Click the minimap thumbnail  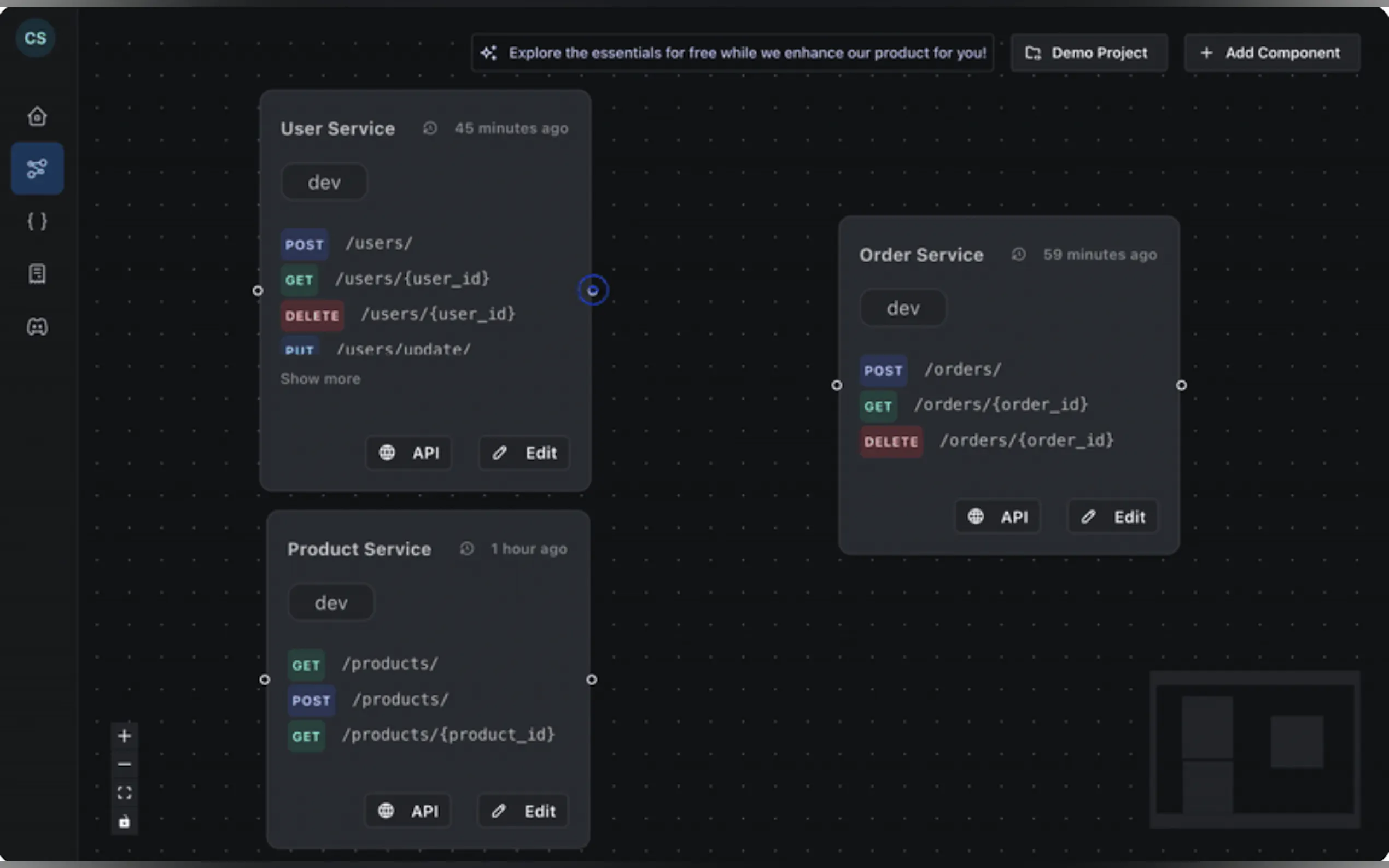(x=1254, y=749)
